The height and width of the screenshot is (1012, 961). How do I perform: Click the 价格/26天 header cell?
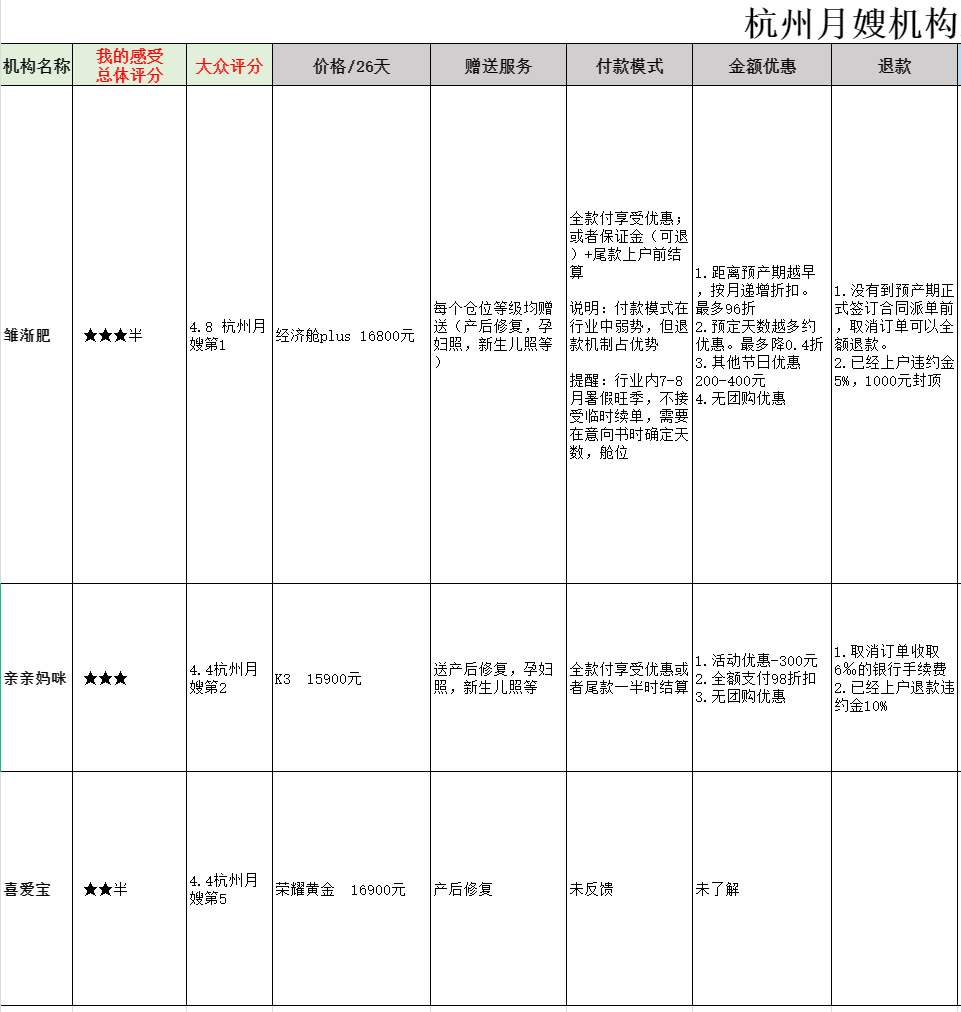click(351, 65)
